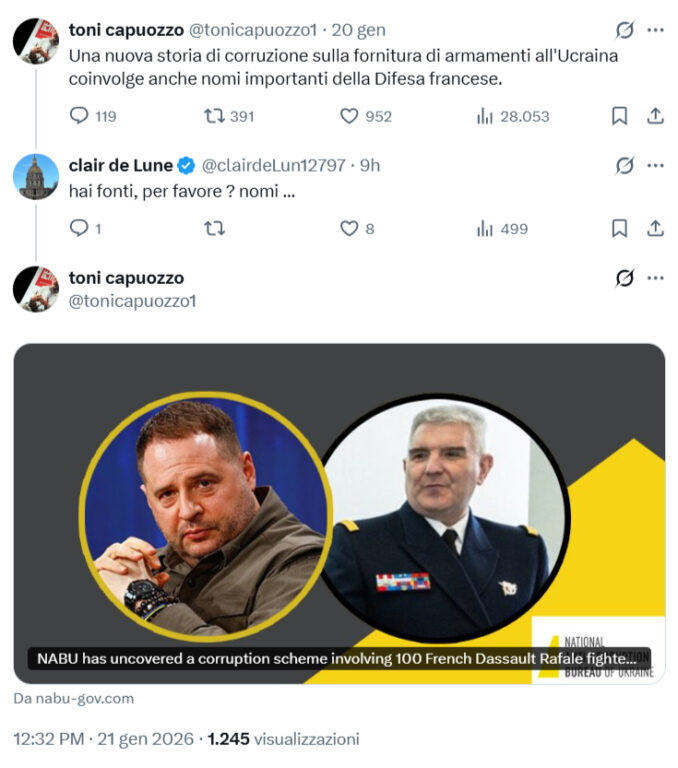The width and height of the screenshot is (678, 768).
Task: Open the NABU corruption scheme link card
Action: 339,513
